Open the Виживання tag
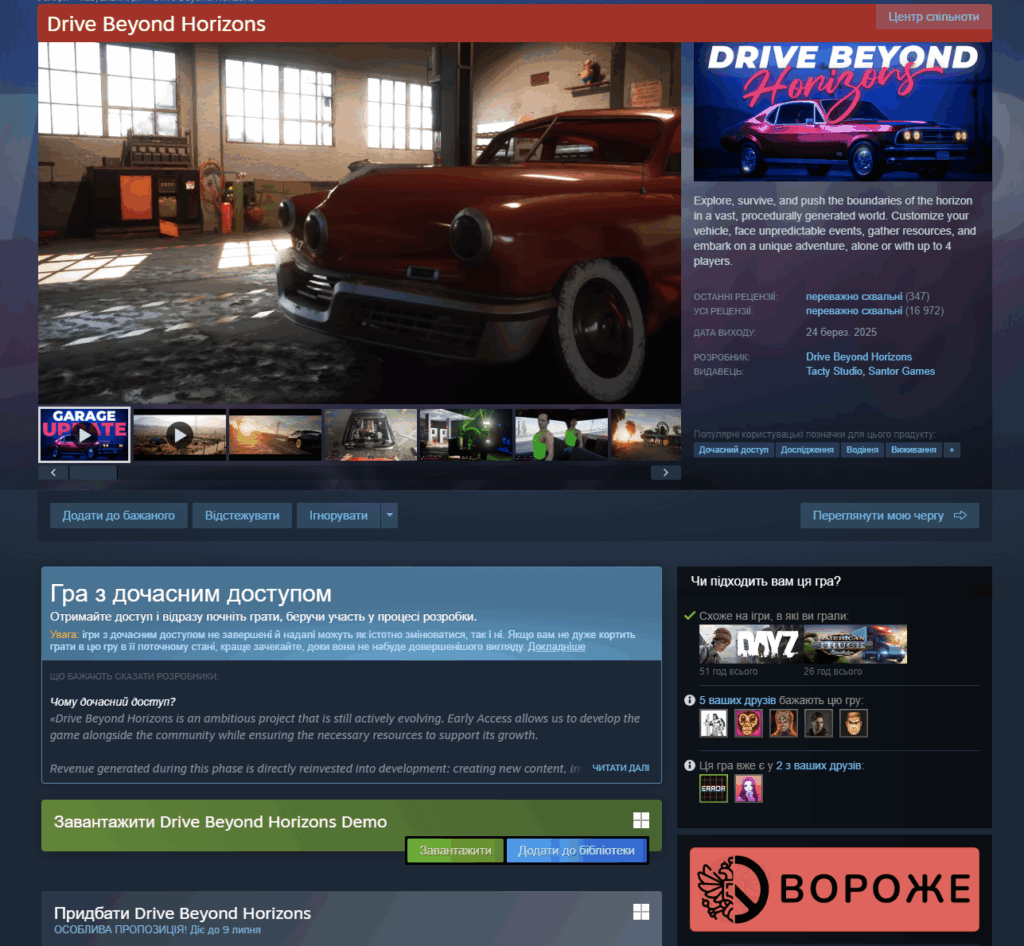The image size is (1024, 946). tap(914, 450)
